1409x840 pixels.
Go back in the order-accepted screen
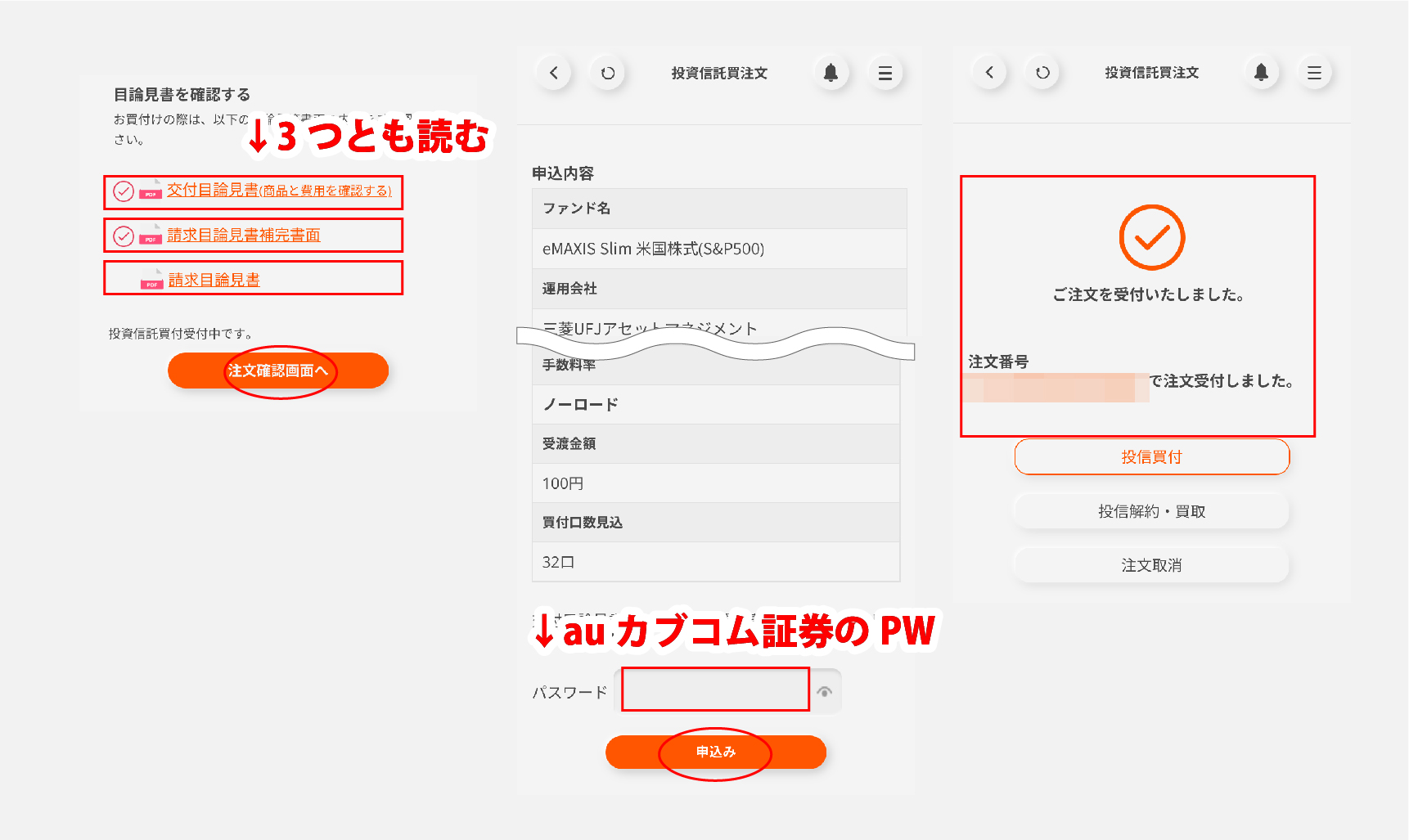[989, 72]
